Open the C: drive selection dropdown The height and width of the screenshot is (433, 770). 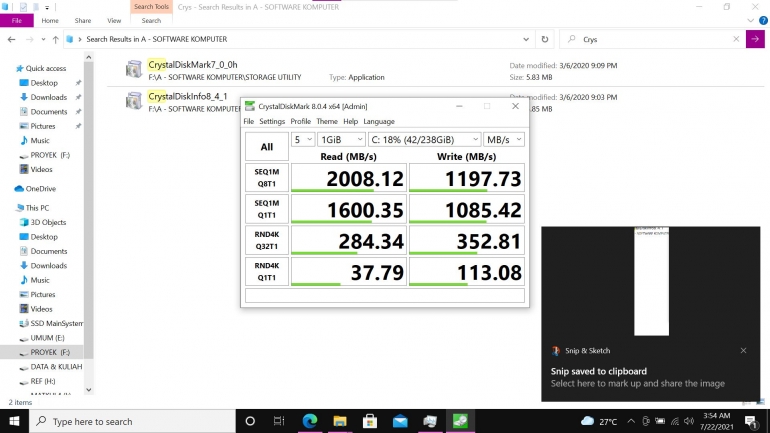[424, 140]
